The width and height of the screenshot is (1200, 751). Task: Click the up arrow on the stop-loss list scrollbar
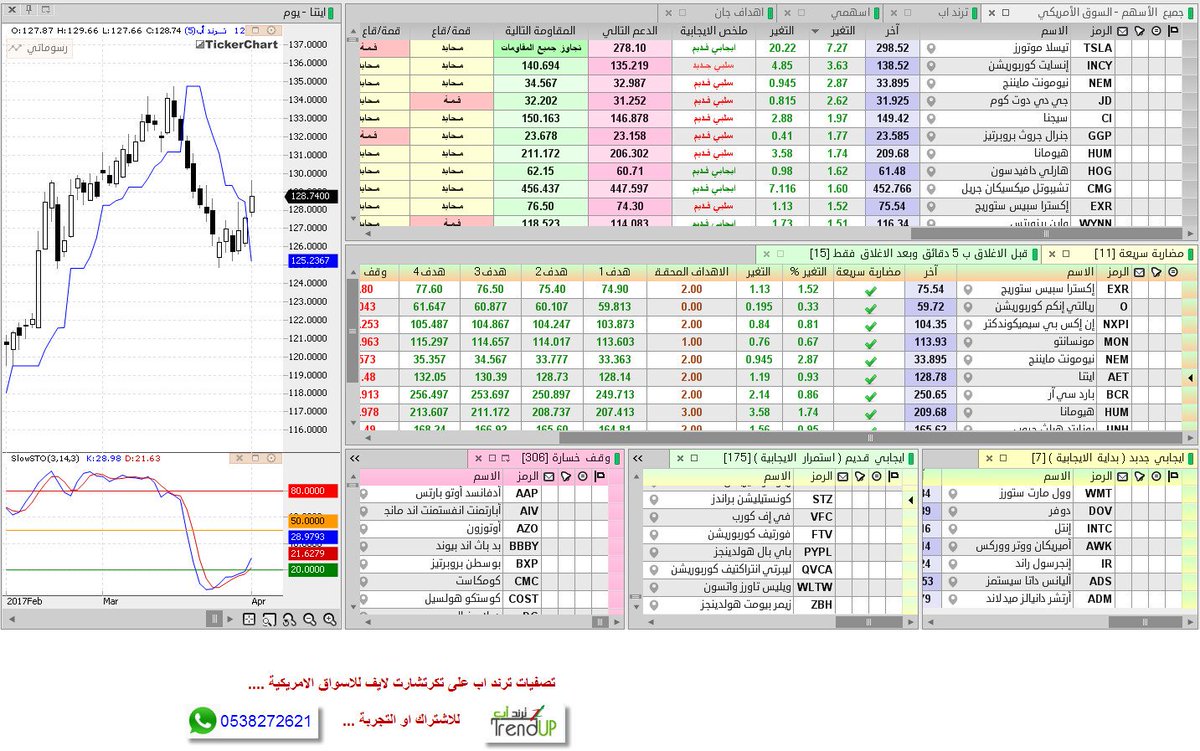pyautogui.click(x=353, y=477)
